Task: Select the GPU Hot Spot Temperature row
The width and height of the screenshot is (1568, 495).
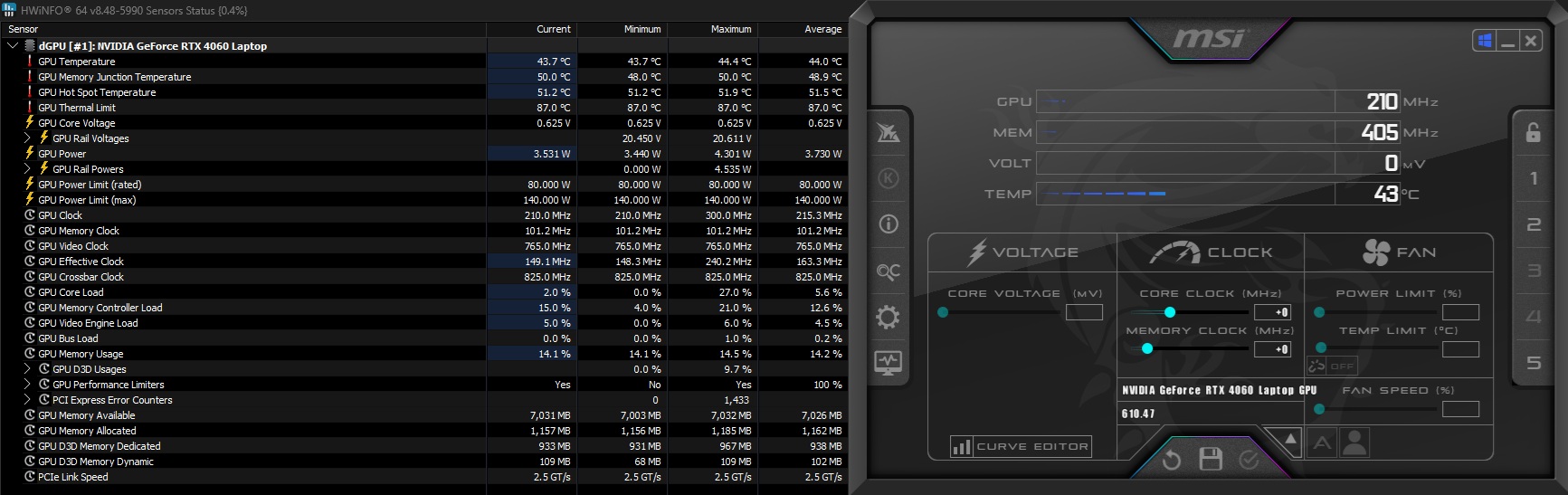Action: 424,92
